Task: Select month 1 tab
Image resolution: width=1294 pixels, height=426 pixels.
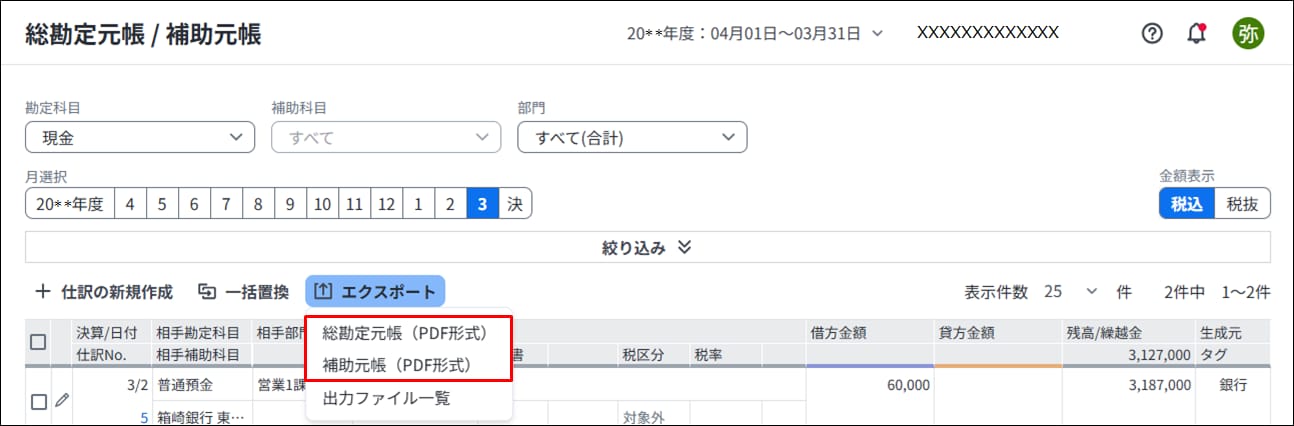Action: (x=418, y=204)
